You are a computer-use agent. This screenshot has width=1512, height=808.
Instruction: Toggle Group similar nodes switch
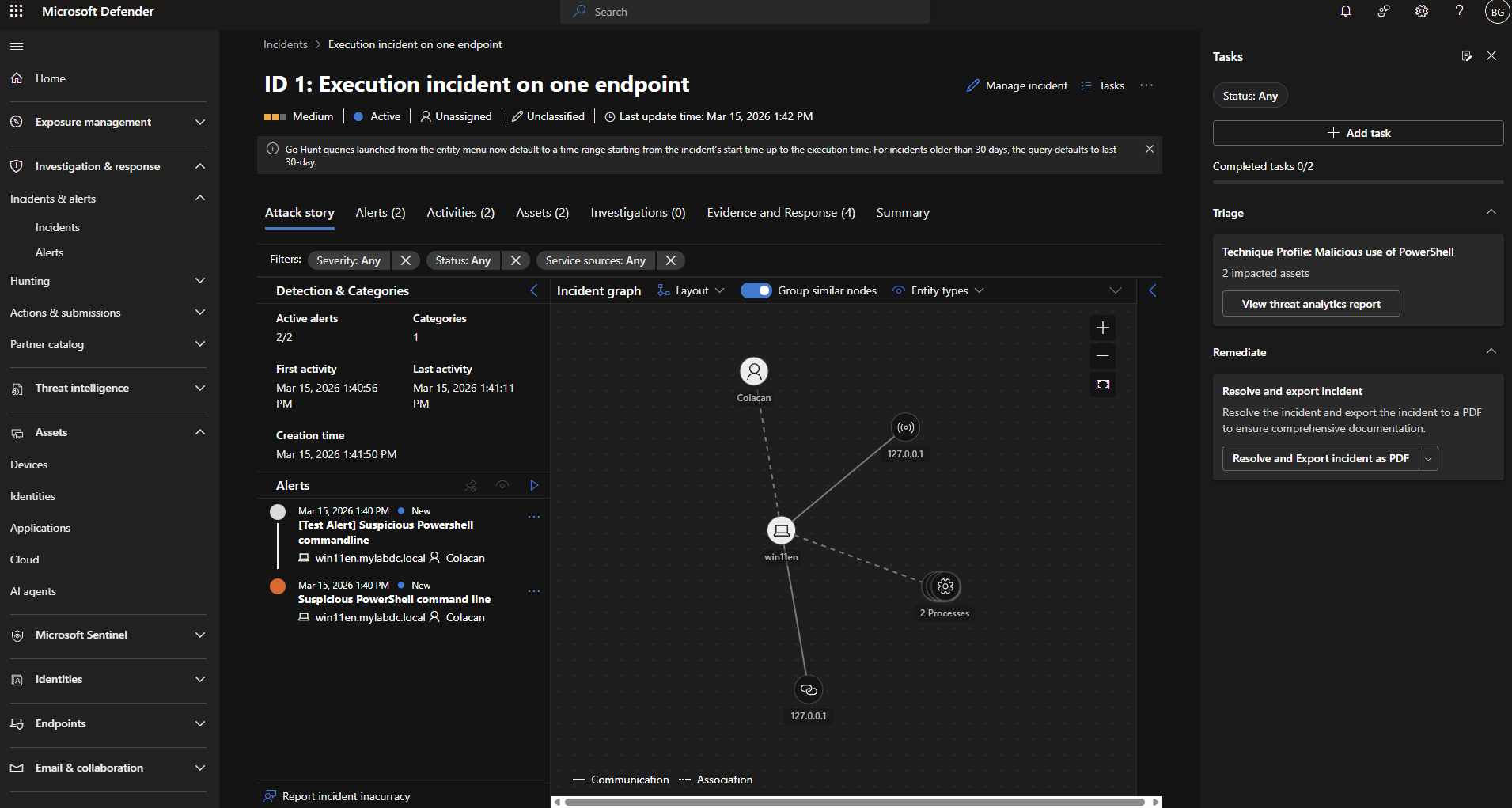click(756, 290)
